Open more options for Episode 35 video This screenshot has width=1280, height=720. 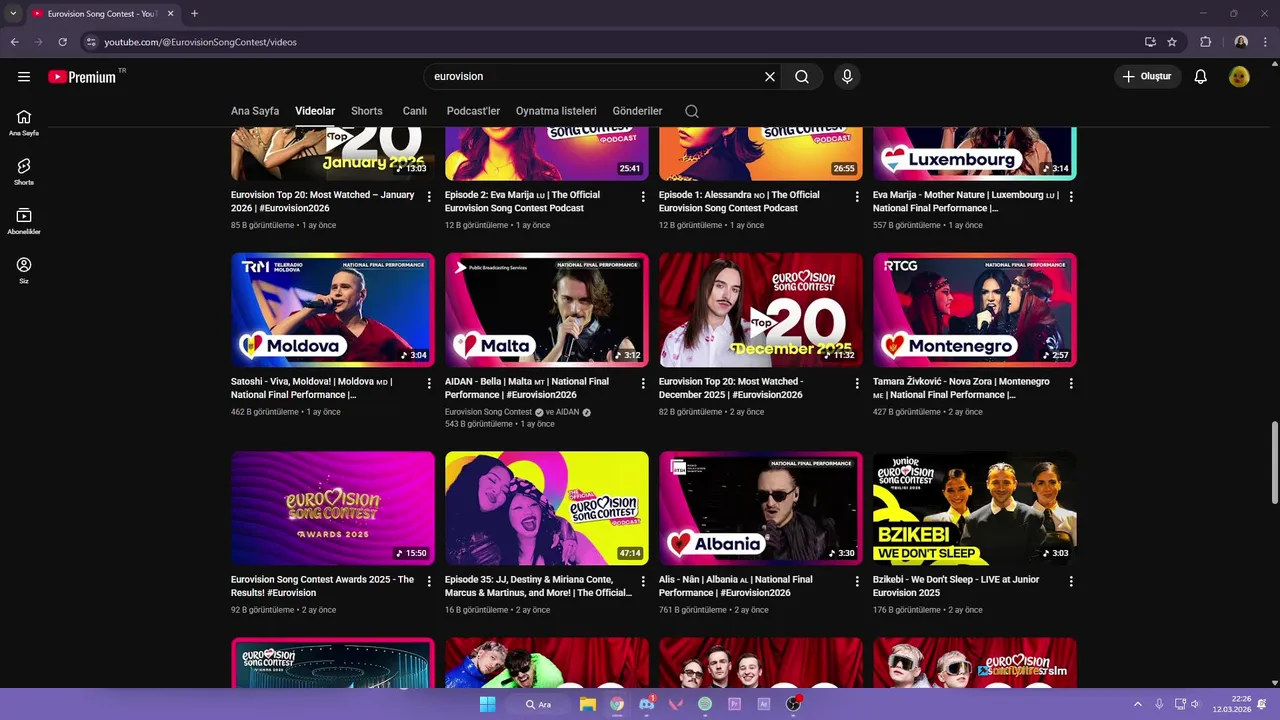click(643, 581)
